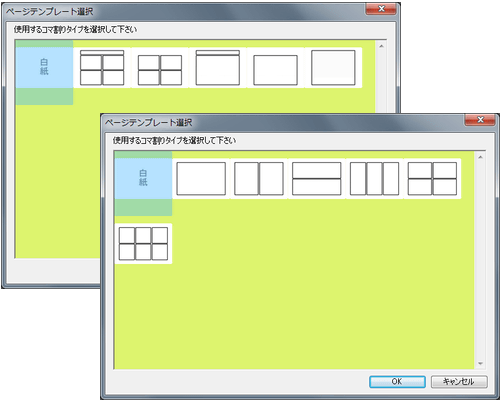The height and width of the screenshot is (400, 500).
Task: Click scroll down arrow in front dialog
Action: [480, 363]
